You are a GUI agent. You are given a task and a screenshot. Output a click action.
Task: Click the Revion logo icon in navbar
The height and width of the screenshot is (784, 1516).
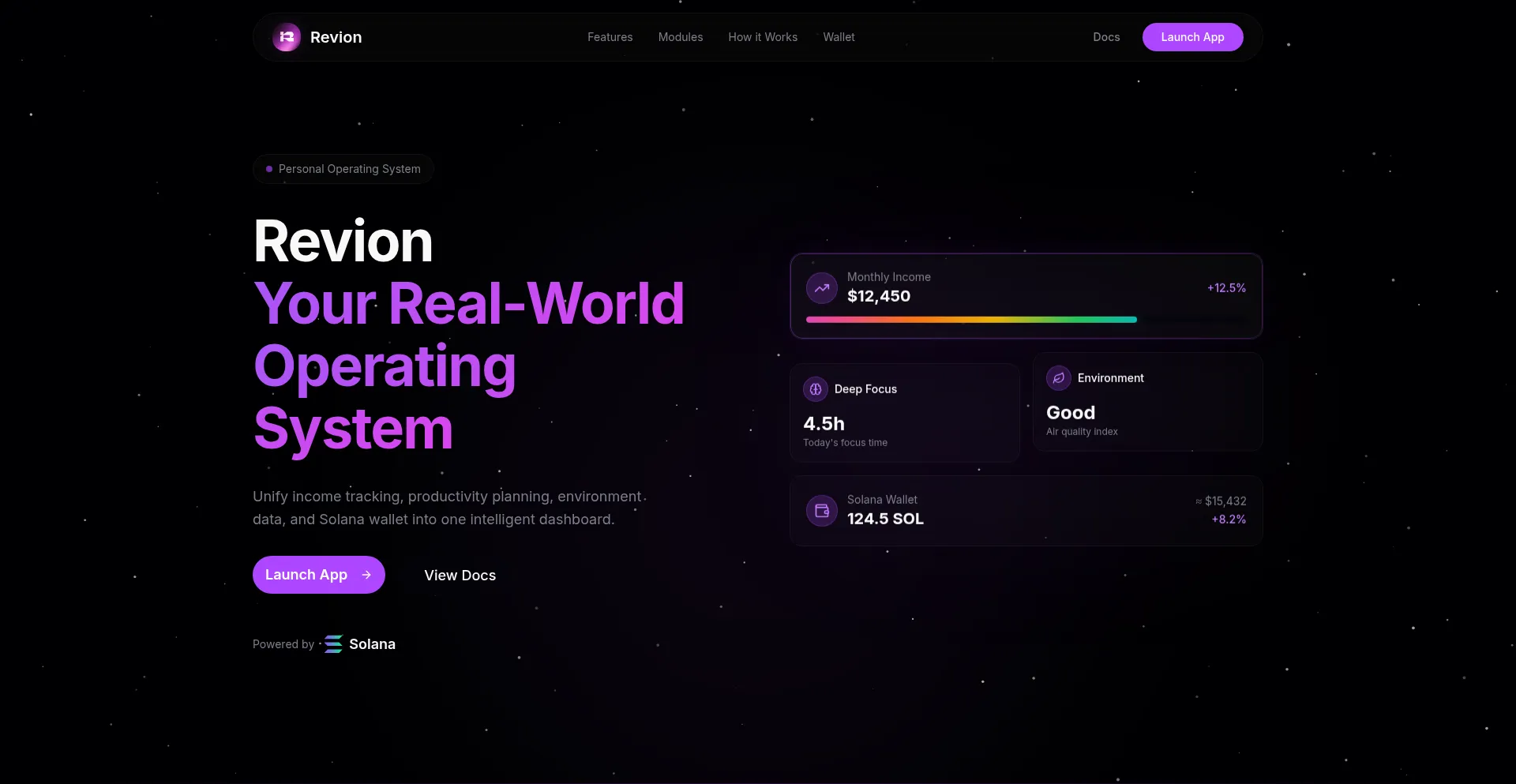(287, 37)
